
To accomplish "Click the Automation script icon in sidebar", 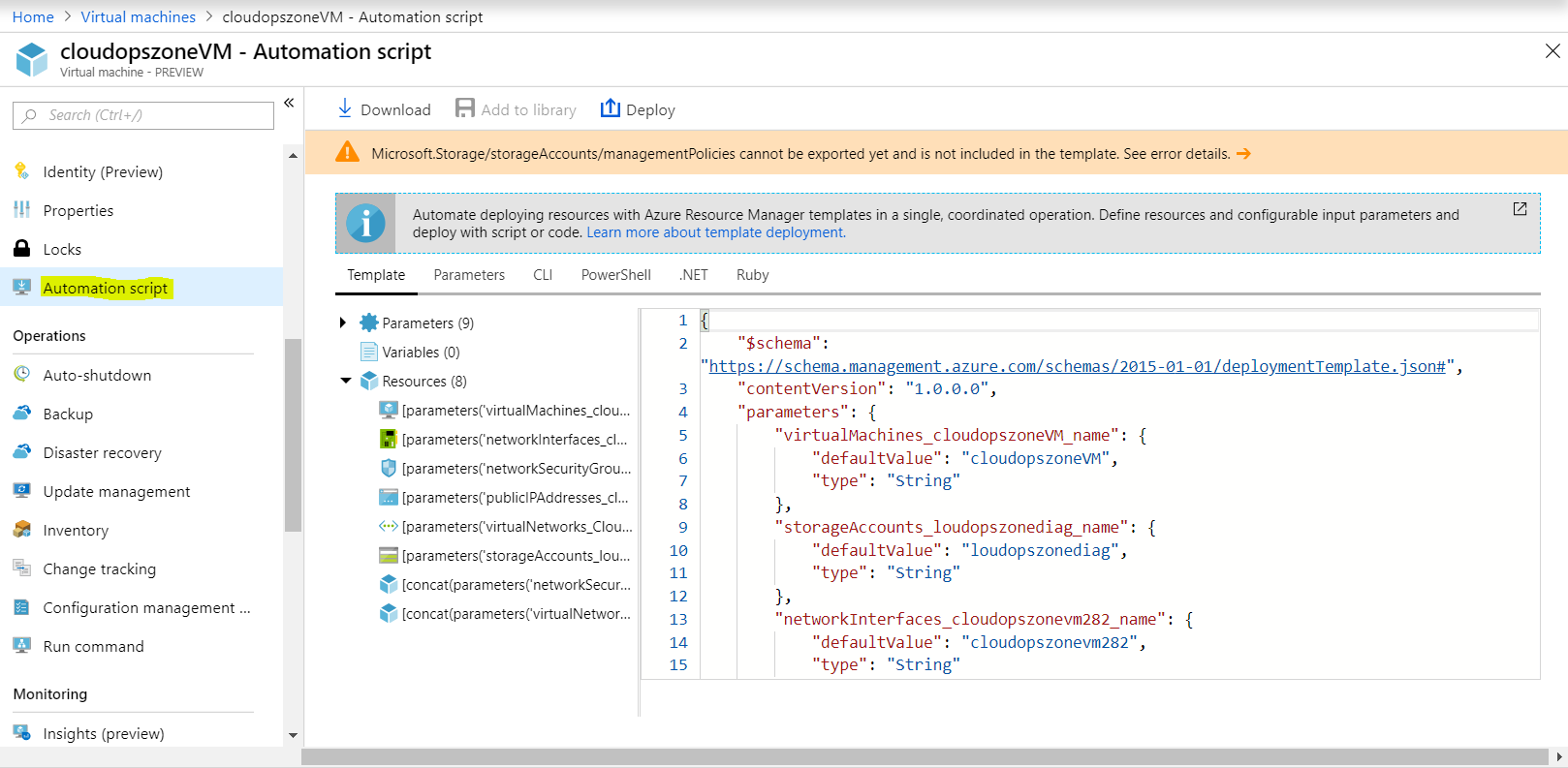I will [21, 288].
